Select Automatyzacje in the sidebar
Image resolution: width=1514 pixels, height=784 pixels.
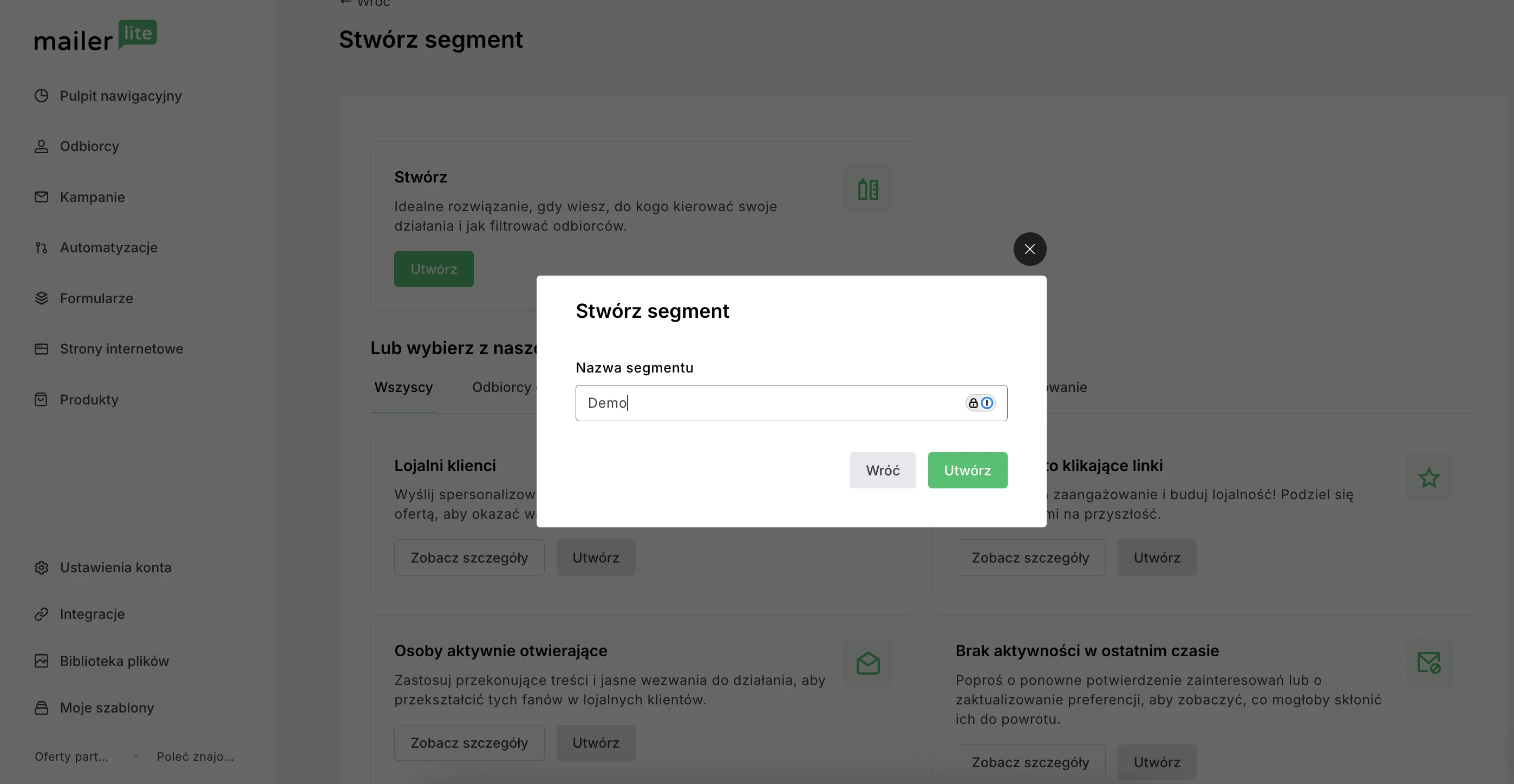96,247
